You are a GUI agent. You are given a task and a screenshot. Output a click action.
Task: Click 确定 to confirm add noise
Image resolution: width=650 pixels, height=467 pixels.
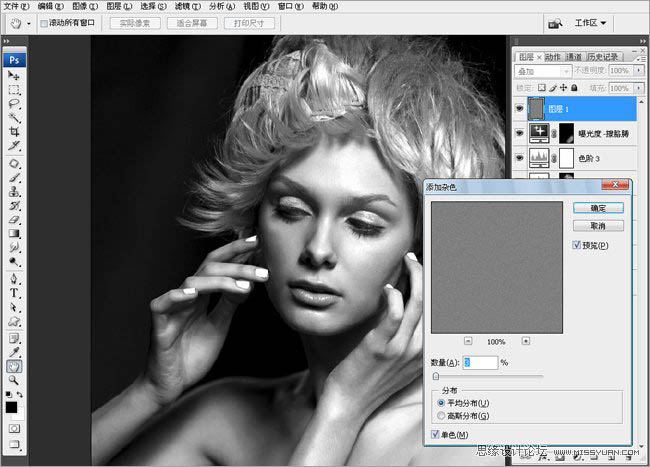[599, 207]
